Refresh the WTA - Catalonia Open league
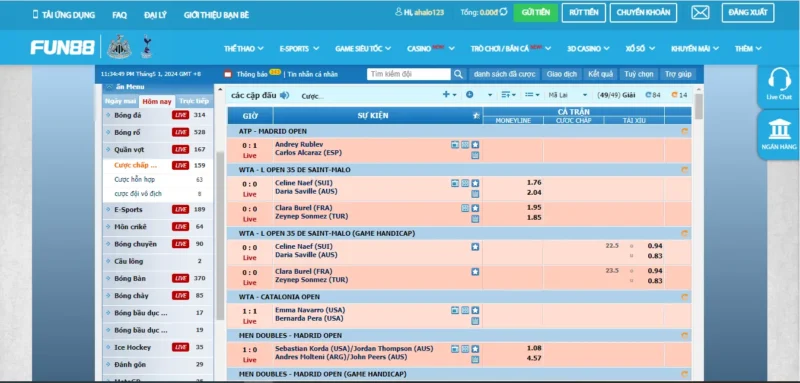Viewport: 800px width, 383px height. tap(684, 297)
